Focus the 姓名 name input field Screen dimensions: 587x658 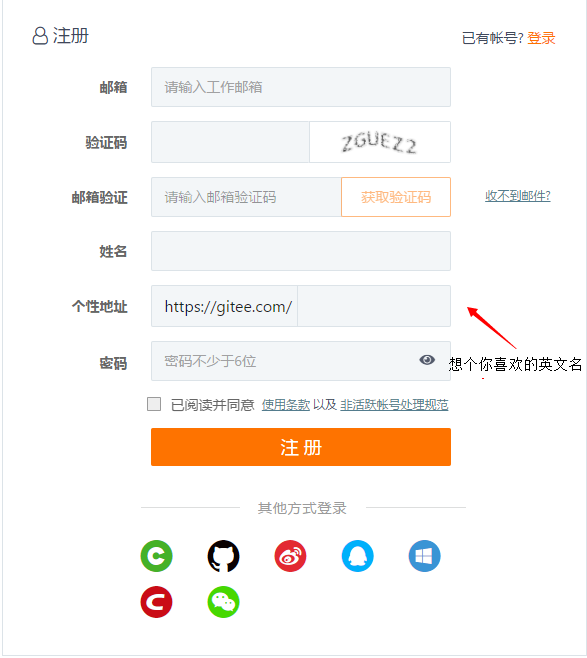click(301, 251)
